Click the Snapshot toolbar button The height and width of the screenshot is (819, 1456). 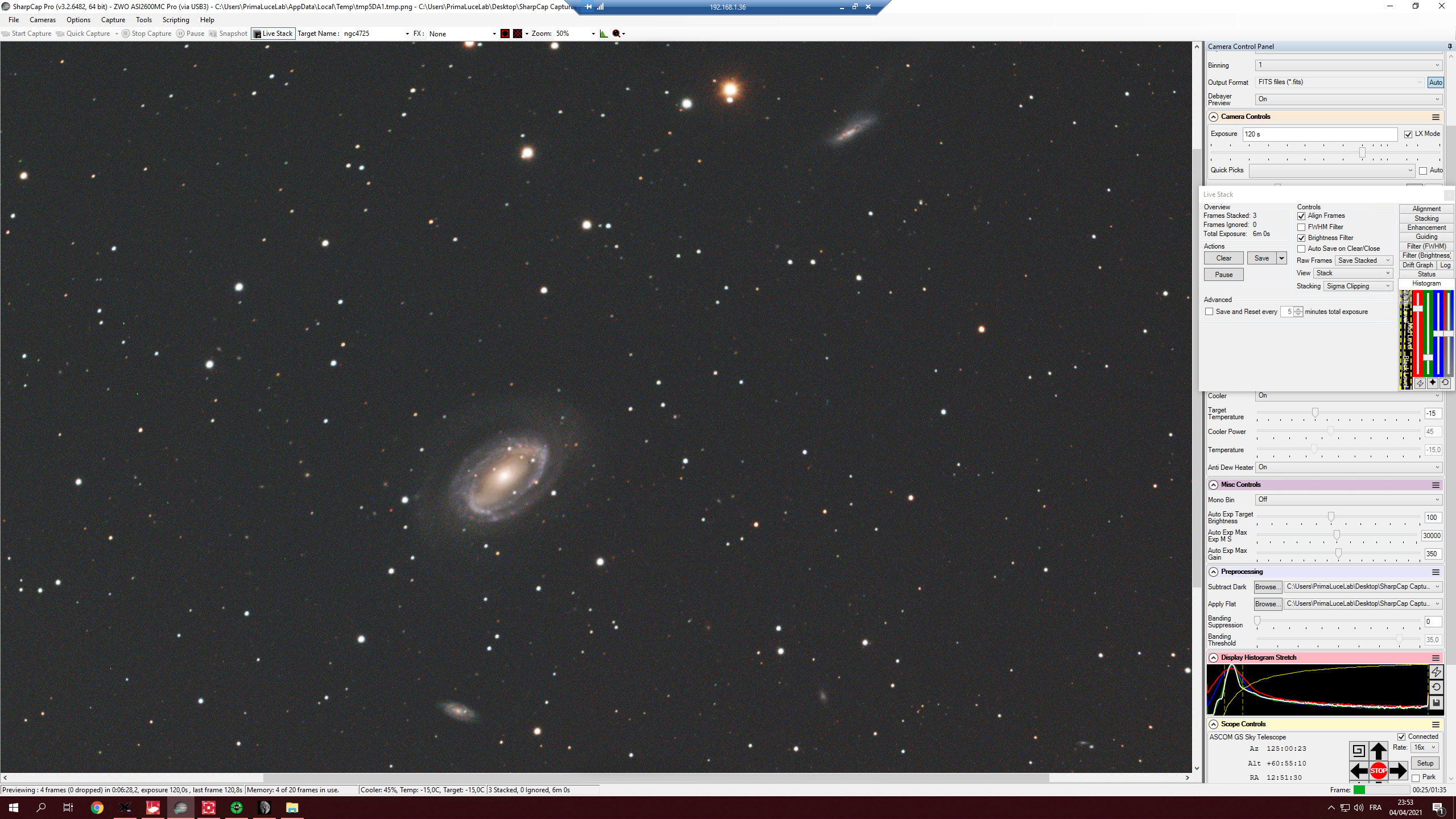228,34
